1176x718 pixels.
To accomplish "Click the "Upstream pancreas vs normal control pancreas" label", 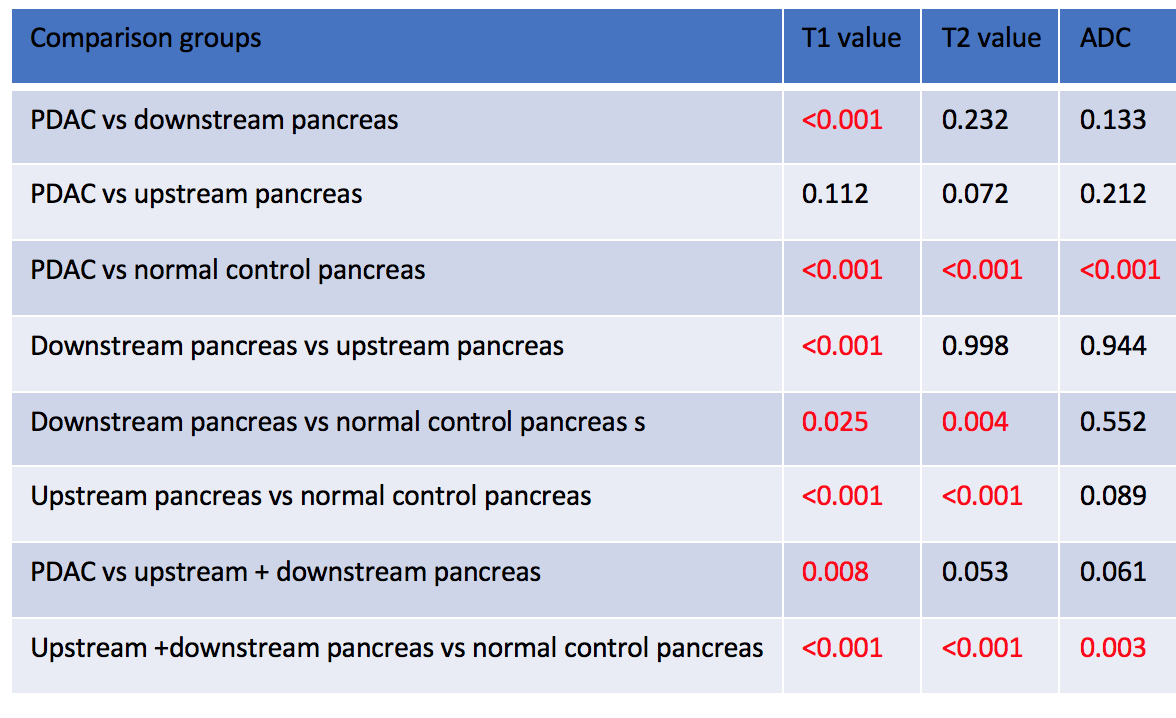I will [x=311, y=496].
